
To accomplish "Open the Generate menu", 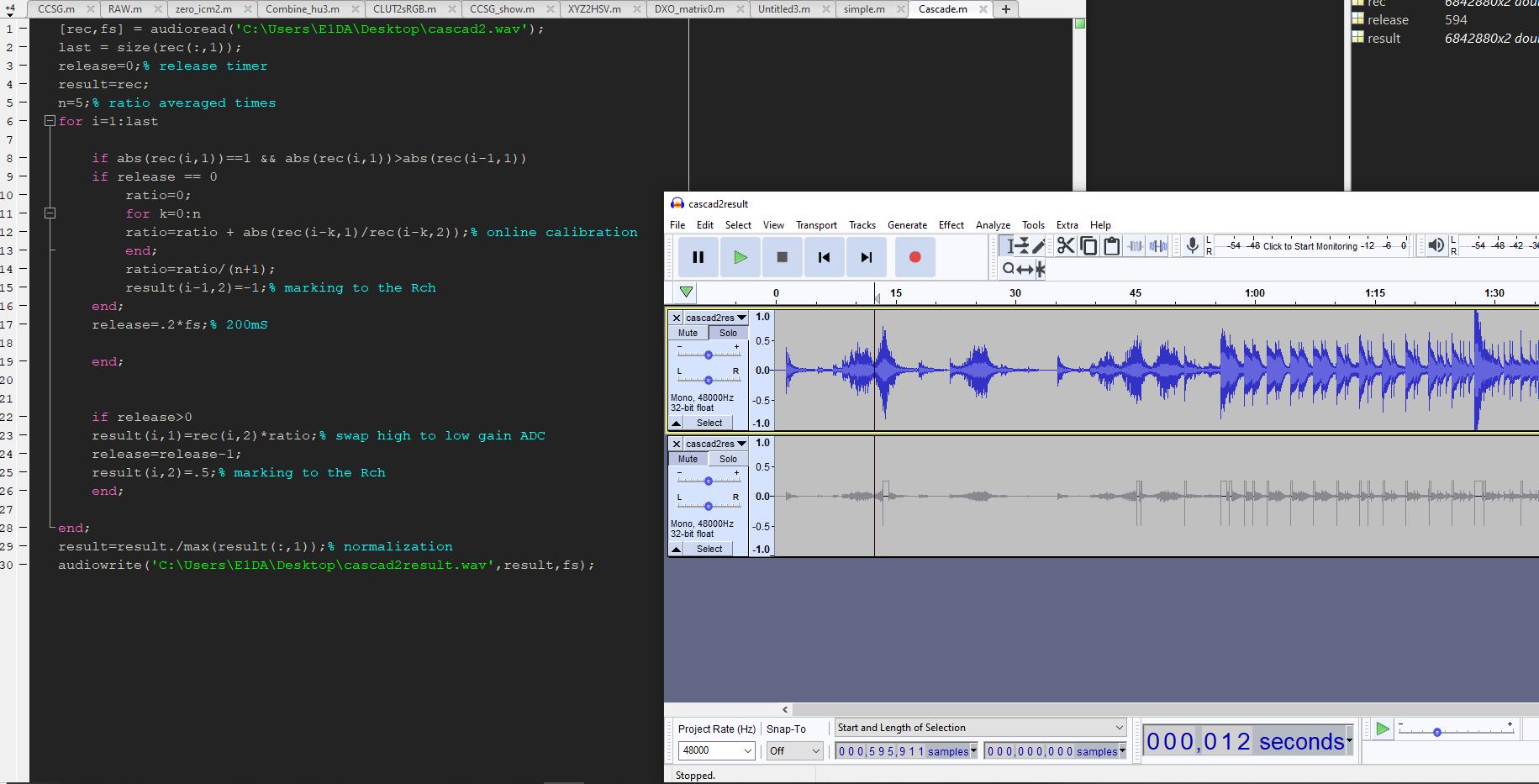I will (907, 225).
